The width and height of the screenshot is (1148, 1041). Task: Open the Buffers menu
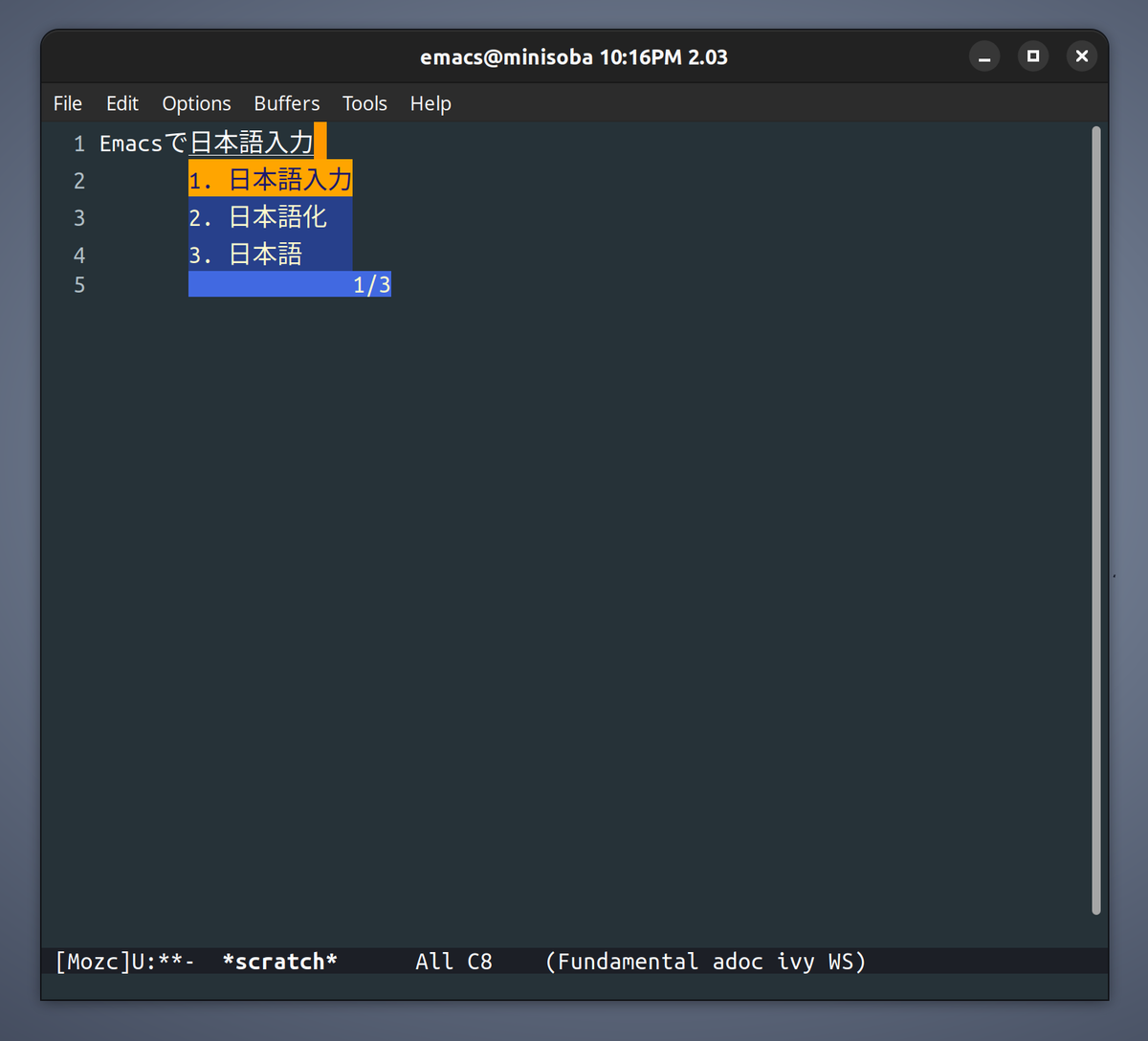(287, 103)
